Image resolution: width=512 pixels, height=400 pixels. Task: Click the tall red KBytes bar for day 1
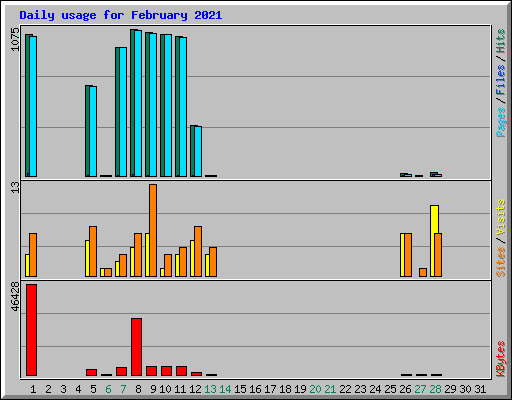pyautogui.click(x=31, y=330)
